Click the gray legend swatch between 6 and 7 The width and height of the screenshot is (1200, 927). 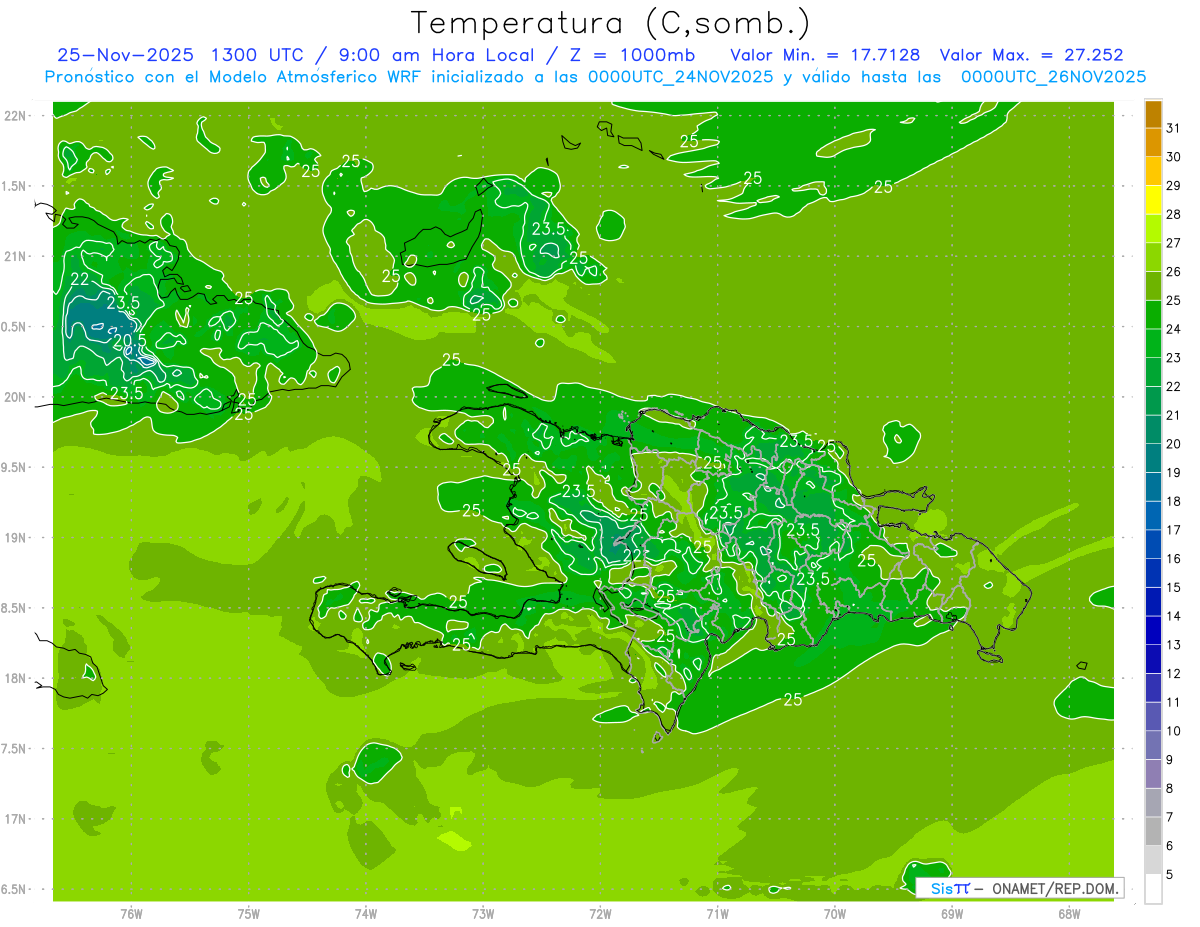[x=1153, y=831]
